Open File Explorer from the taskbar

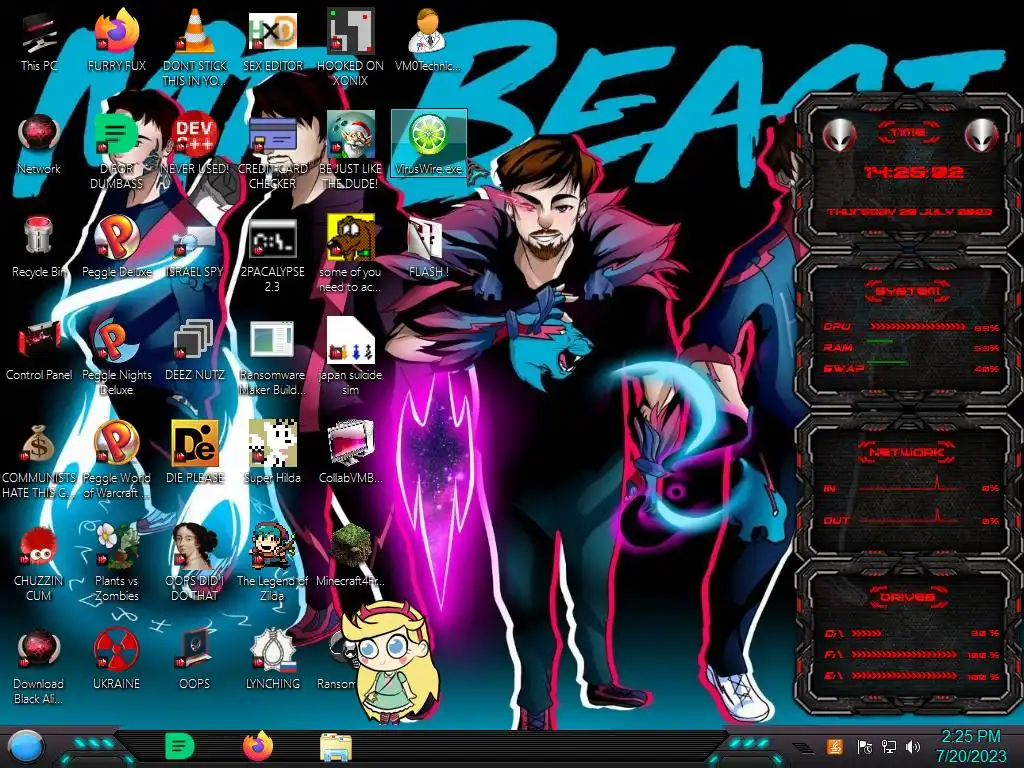tap(336, 747)
